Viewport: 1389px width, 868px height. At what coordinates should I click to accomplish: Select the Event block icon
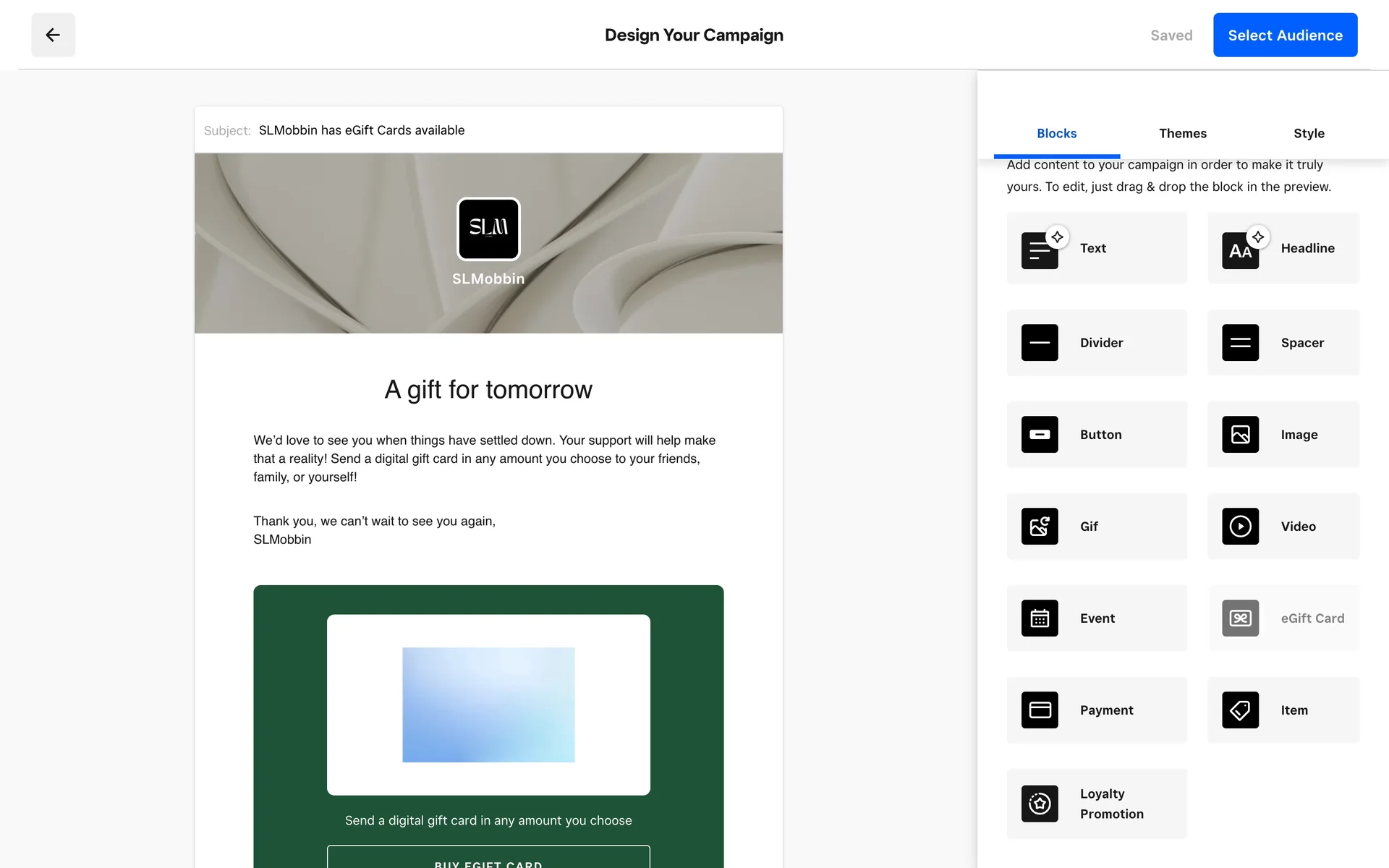pyautogui.click(x=1040, y=618)
